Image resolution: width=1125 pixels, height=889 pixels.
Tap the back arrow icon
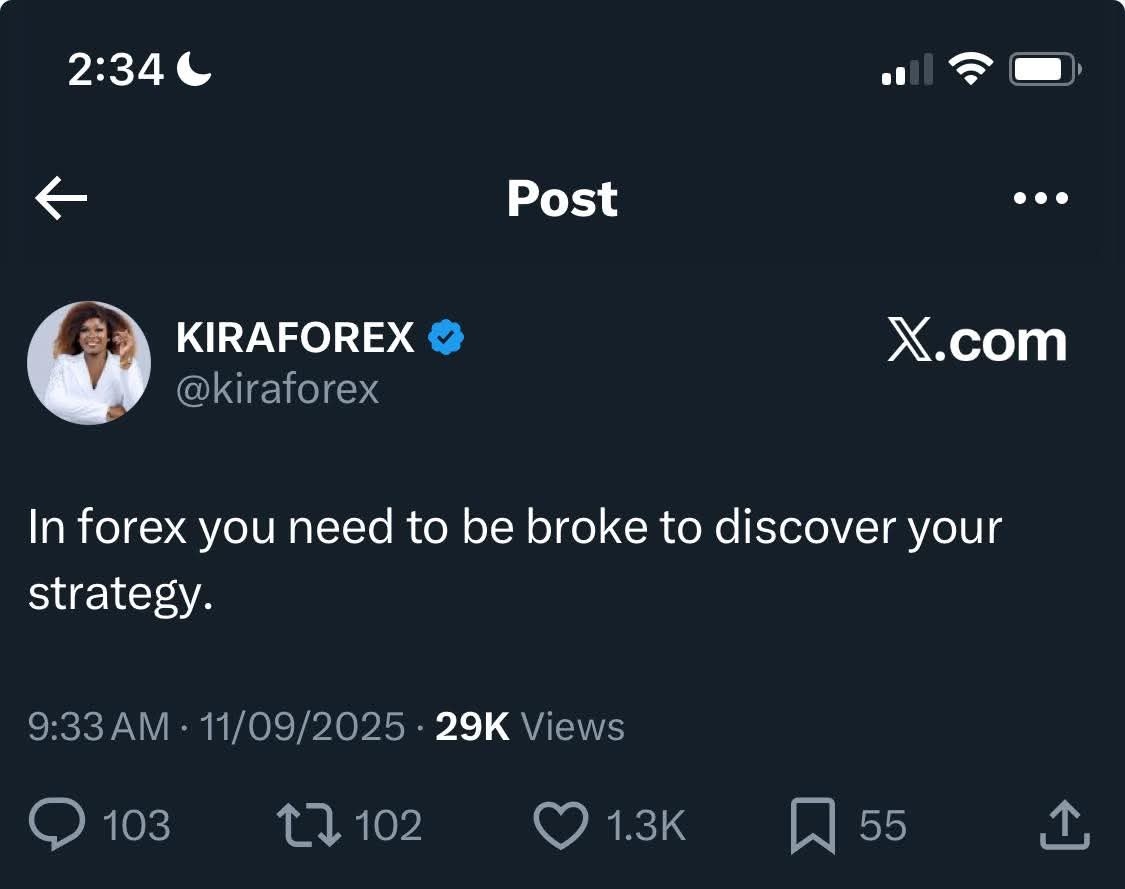(x=61, y=198)
